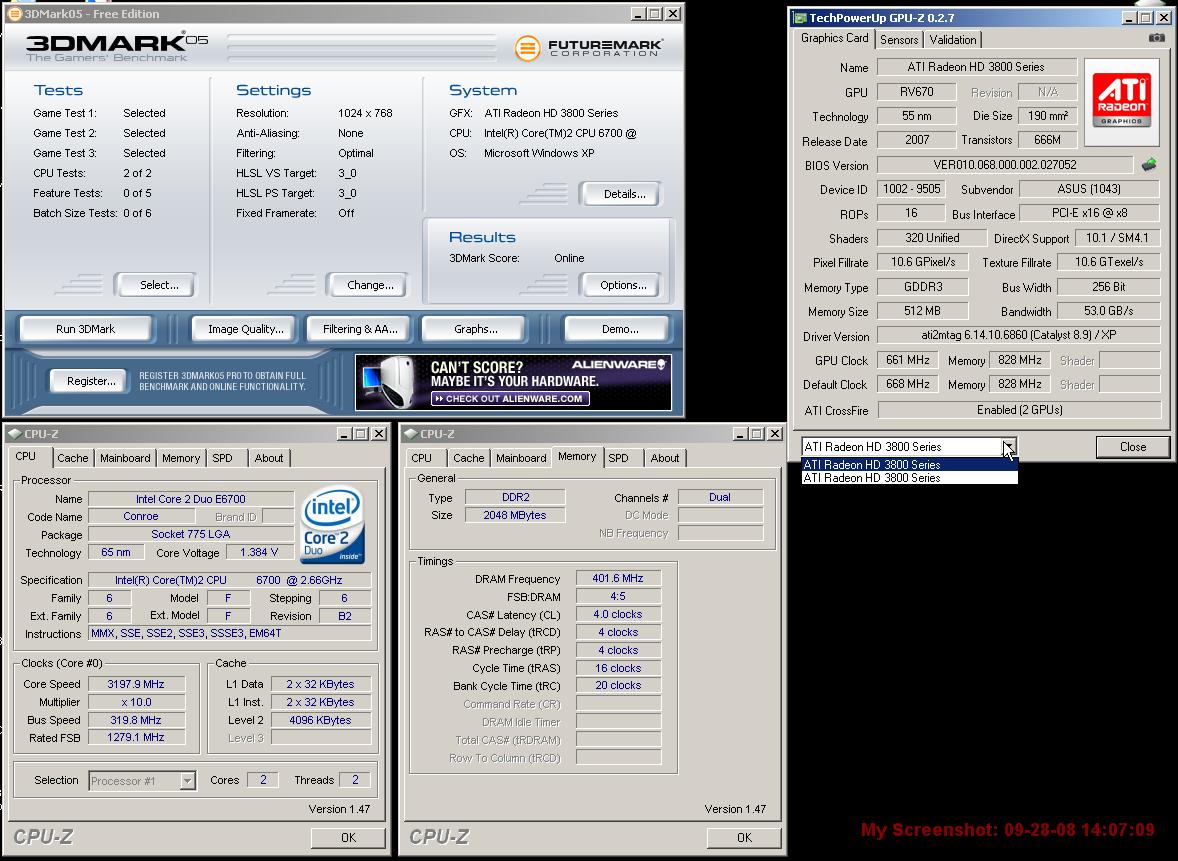
Task: Click the Core Voltage 1.384 V value
Action: (x=259, y=552)
